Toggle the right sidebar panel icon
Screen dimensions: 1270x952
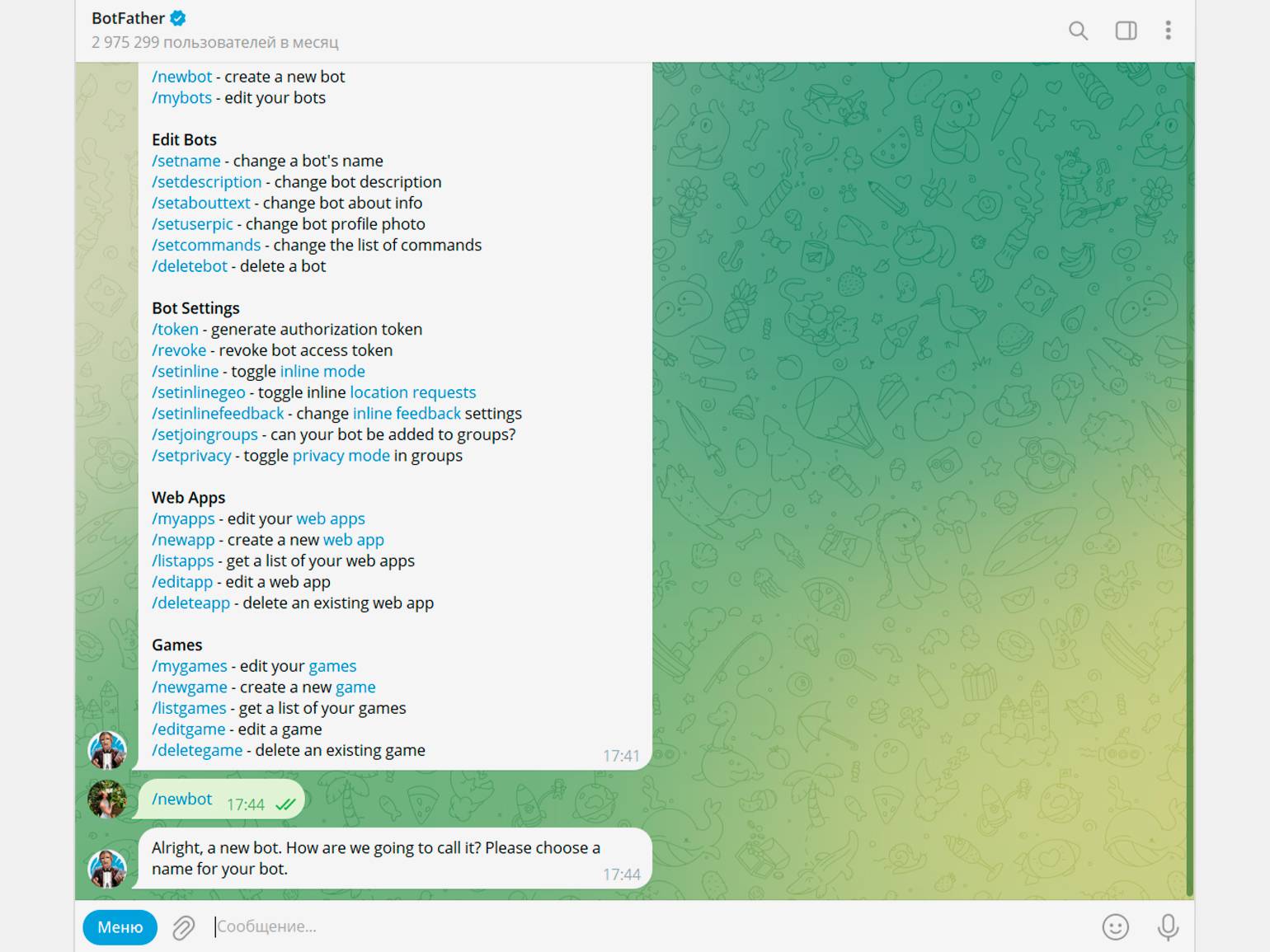coord(1126,31)
